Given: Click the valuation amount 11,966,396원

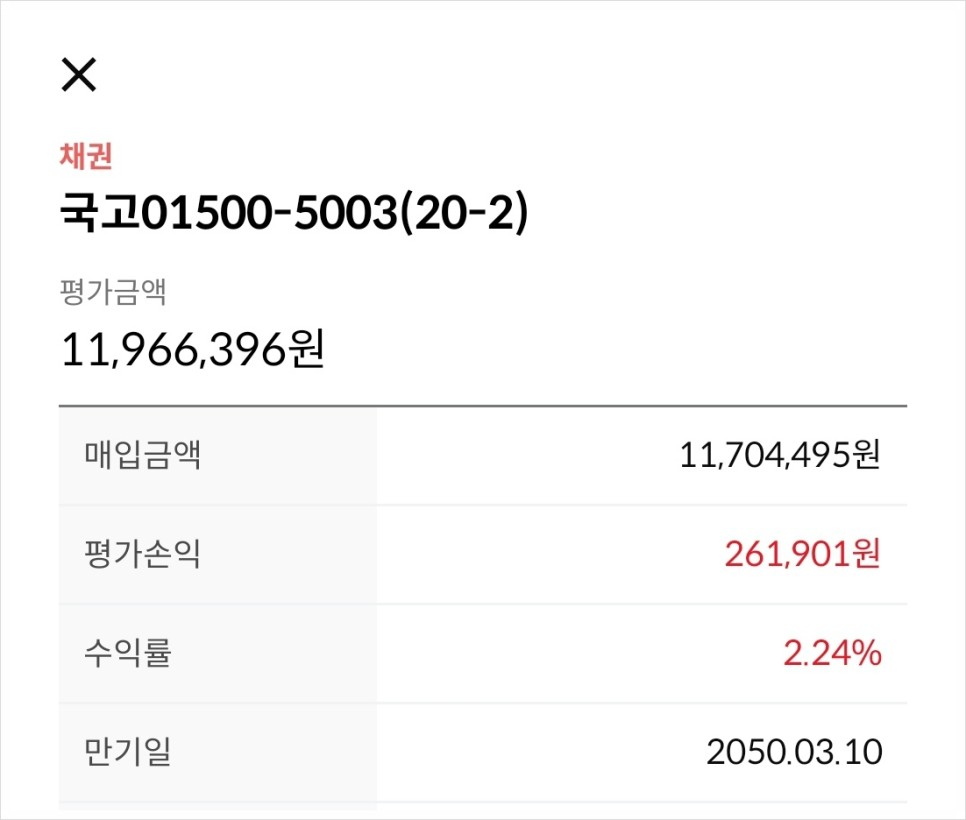Looking at the screenshot, I should [x=192, y=349].
